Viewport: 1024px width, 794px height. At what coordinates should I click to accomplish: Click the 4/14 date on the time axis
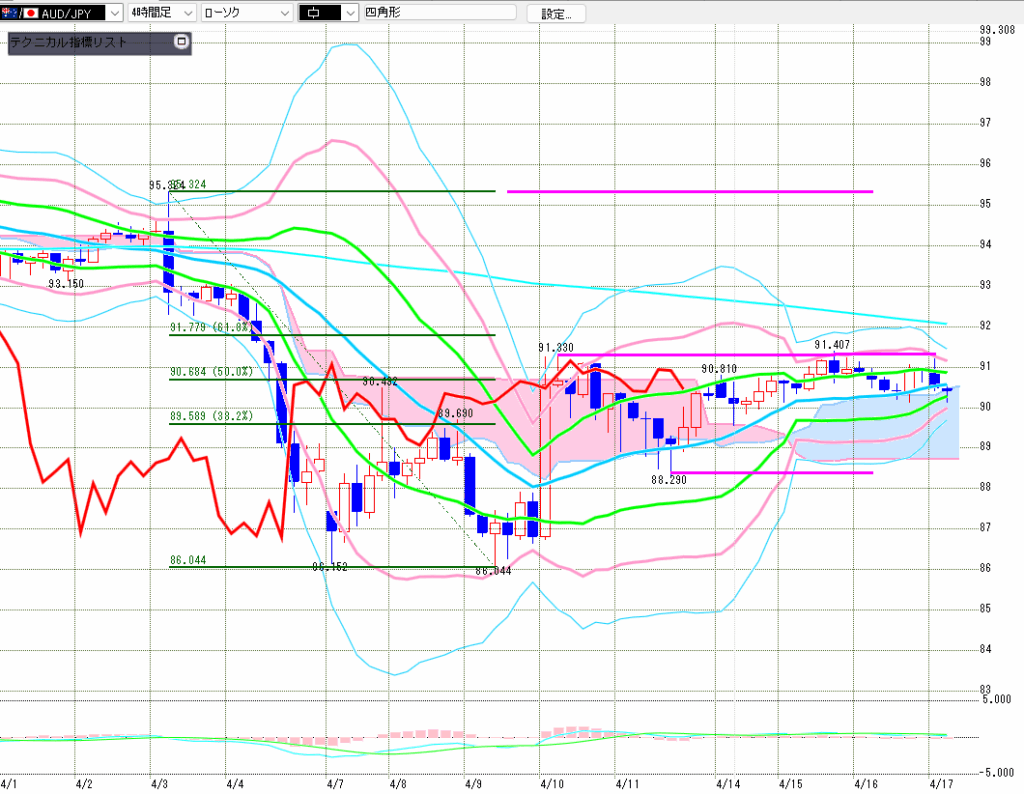728,784
